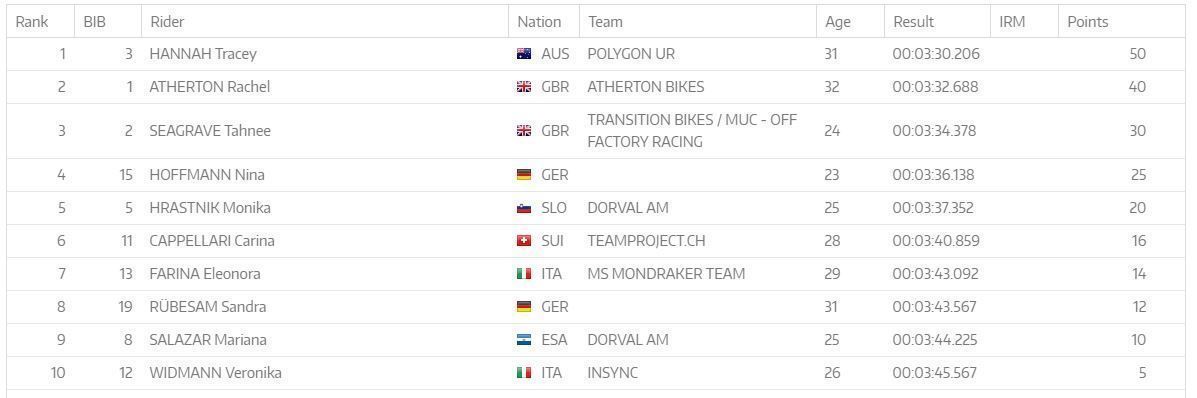
Task: Open rider HANNAH Tracey
Action: click(203, 54)
